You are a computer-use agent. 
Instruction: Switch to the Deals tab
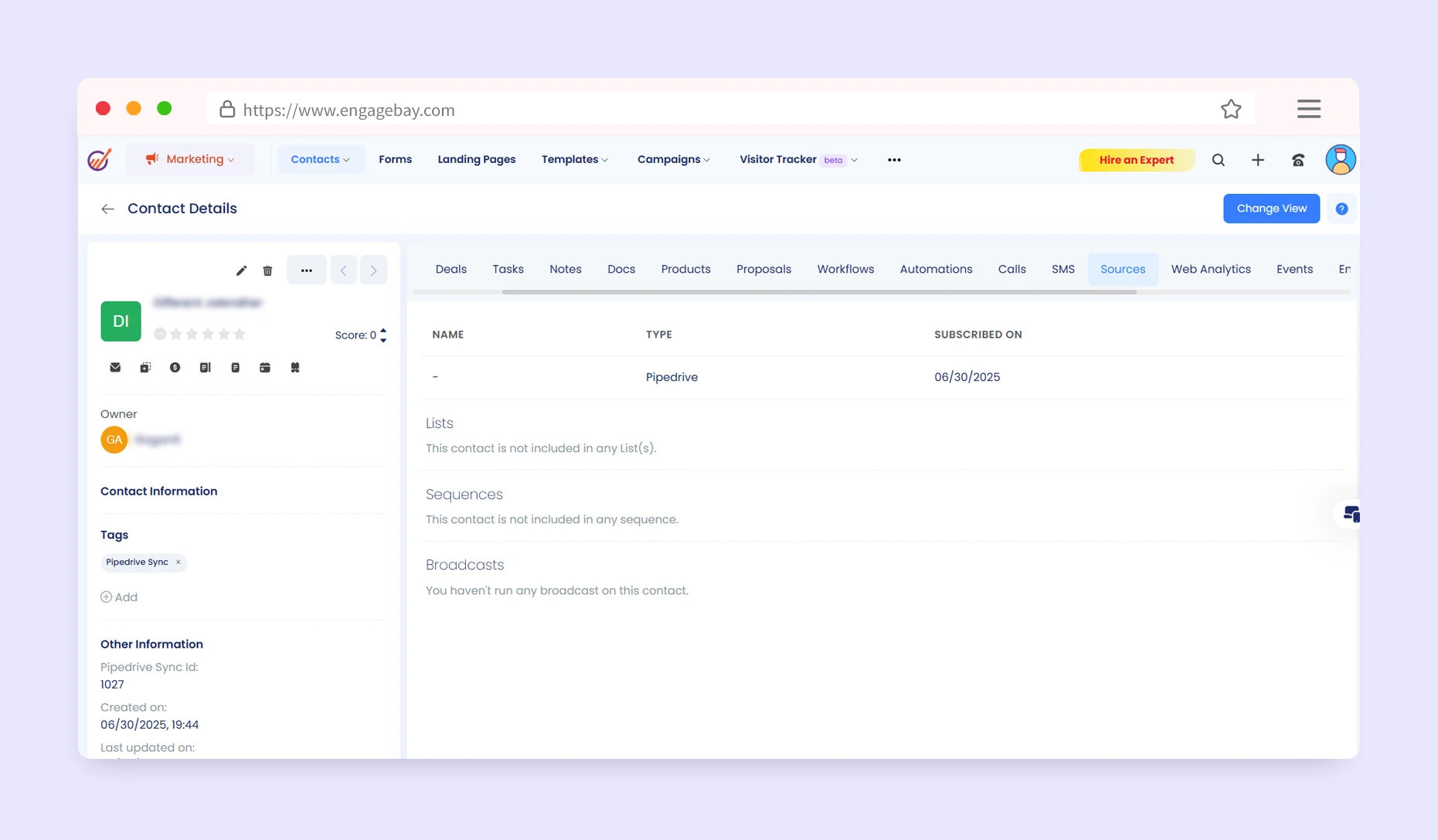(x=451, y=269)
